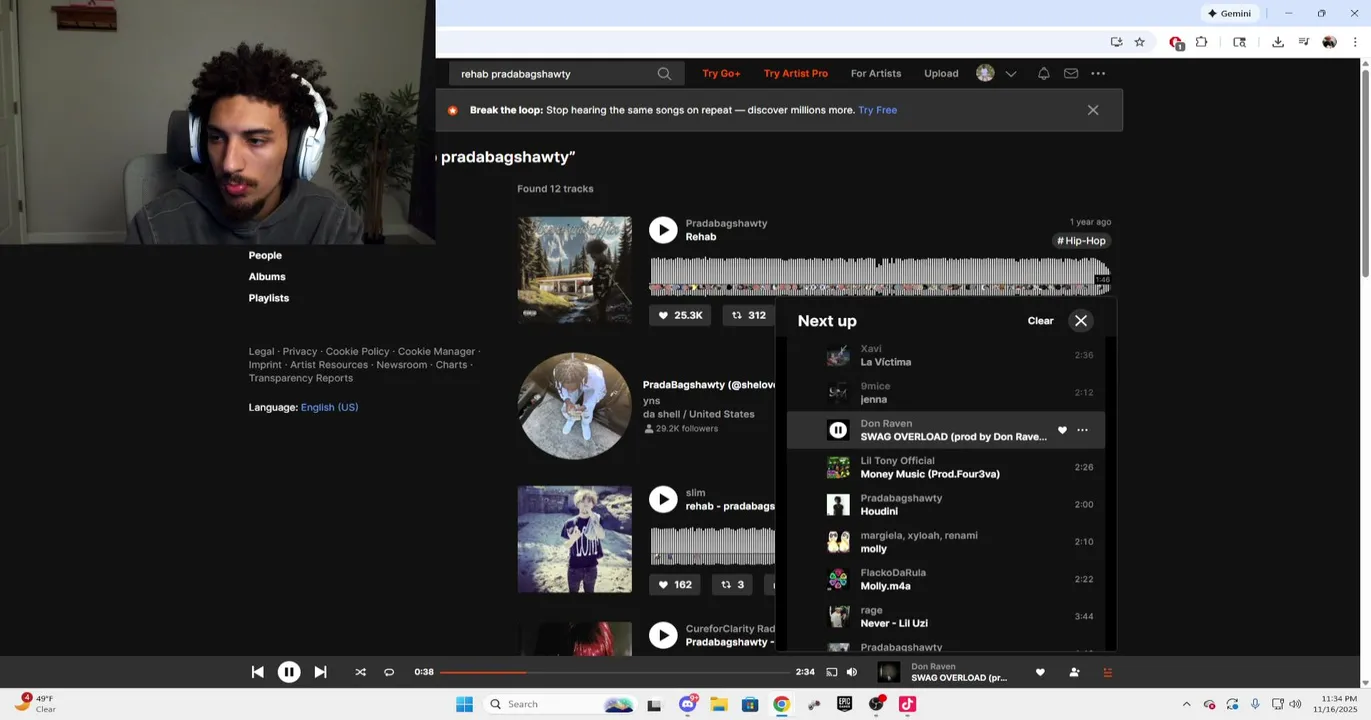Toggle the Next up queue icon

pos(1107,672)
